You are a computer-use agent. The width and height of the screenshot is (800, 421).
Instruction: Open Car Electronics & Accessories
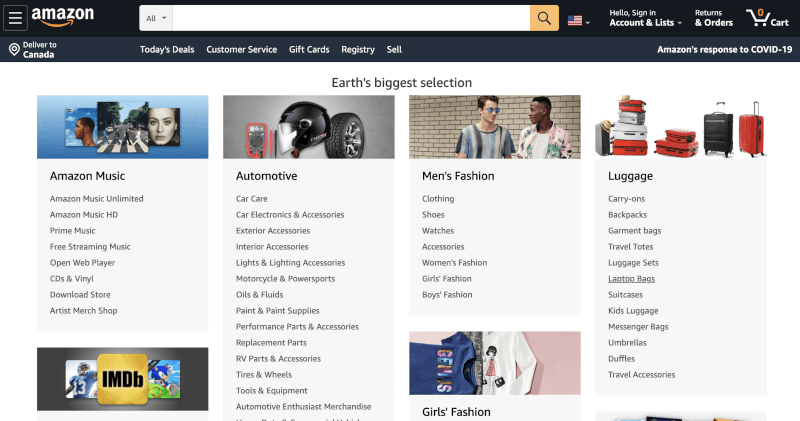pyautogui.click(x=290, y=215)
